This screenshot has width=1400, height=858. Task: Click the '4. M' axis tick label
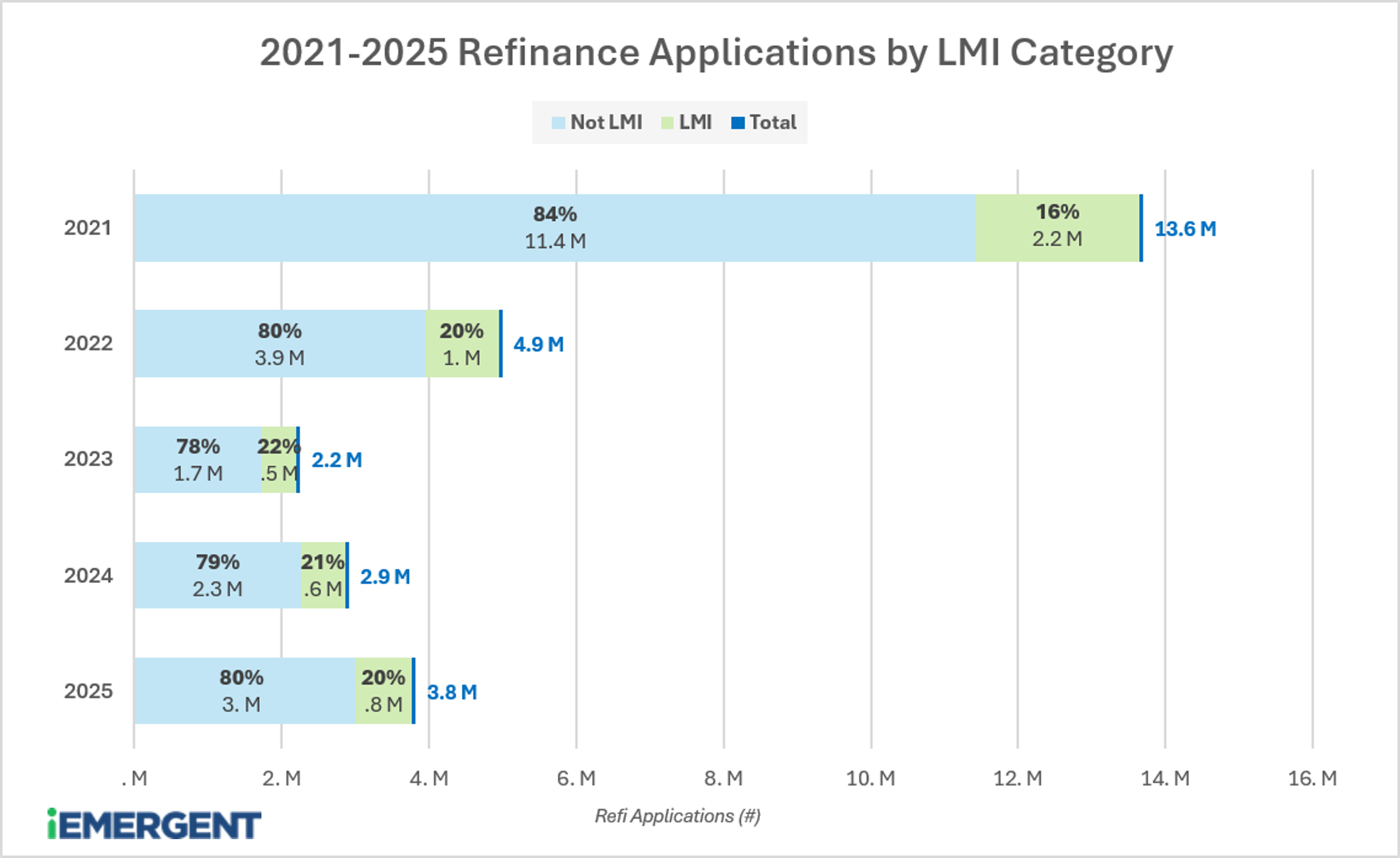[x=429, y=778]
